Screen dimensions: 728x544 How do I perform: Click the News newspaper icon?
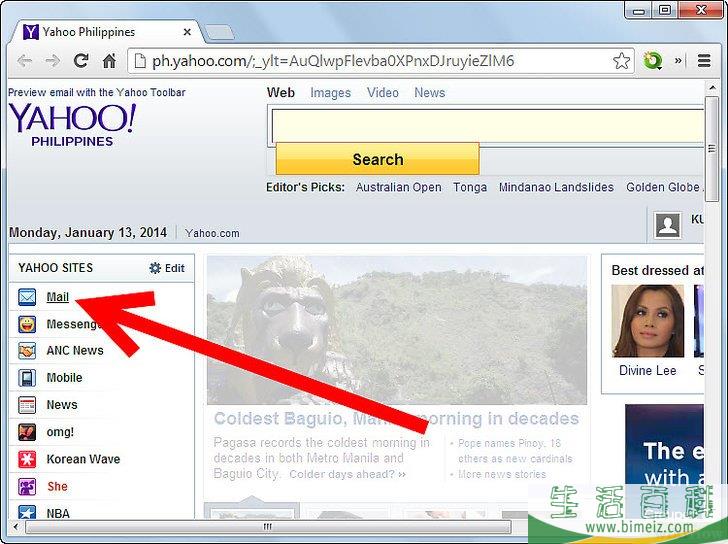tap(27, 405)
